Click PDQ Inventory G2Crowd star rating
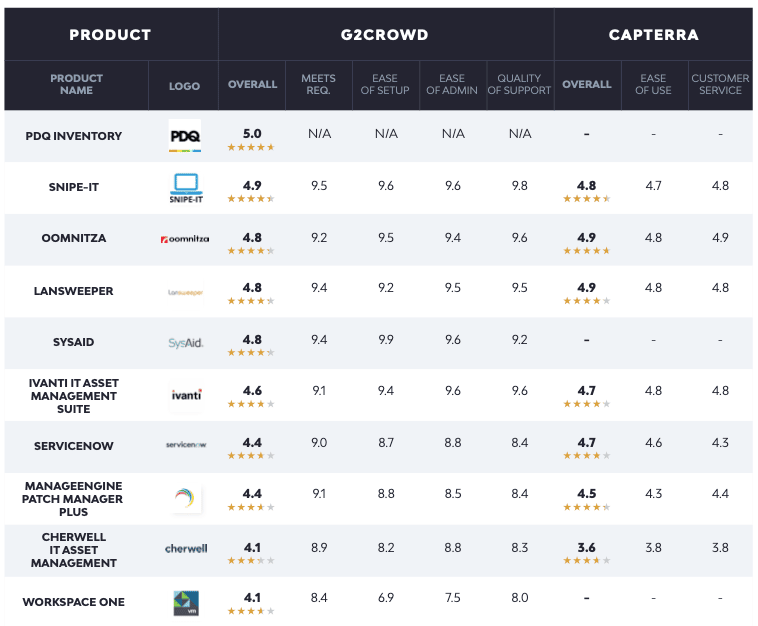The width and height of the screenshot is (758, 626). [251, 147]
